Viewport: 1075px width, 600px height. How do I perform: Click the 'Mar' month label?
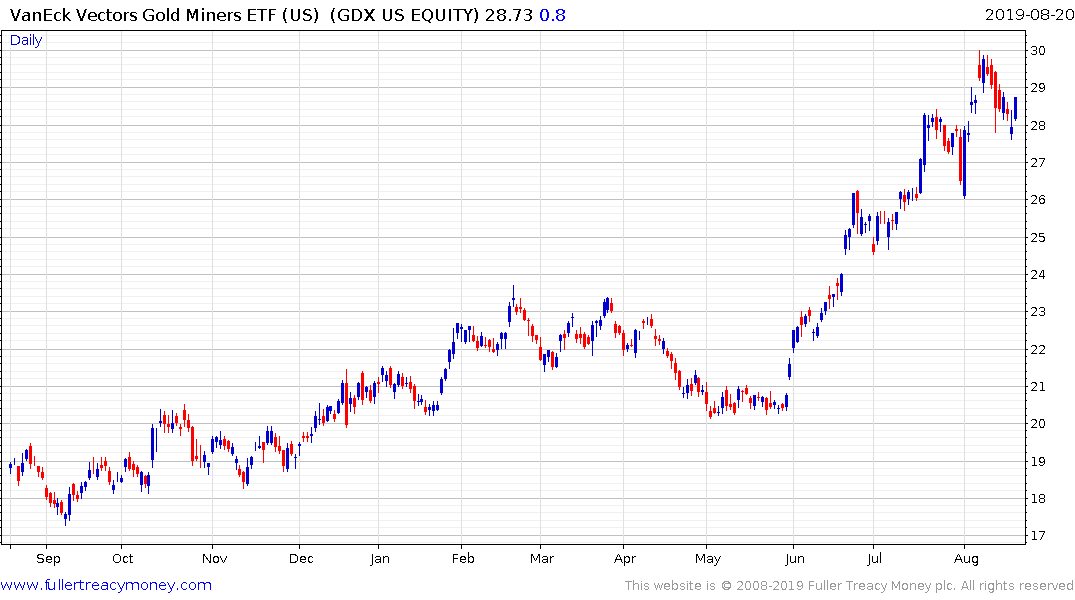click(x=542, y=558)
